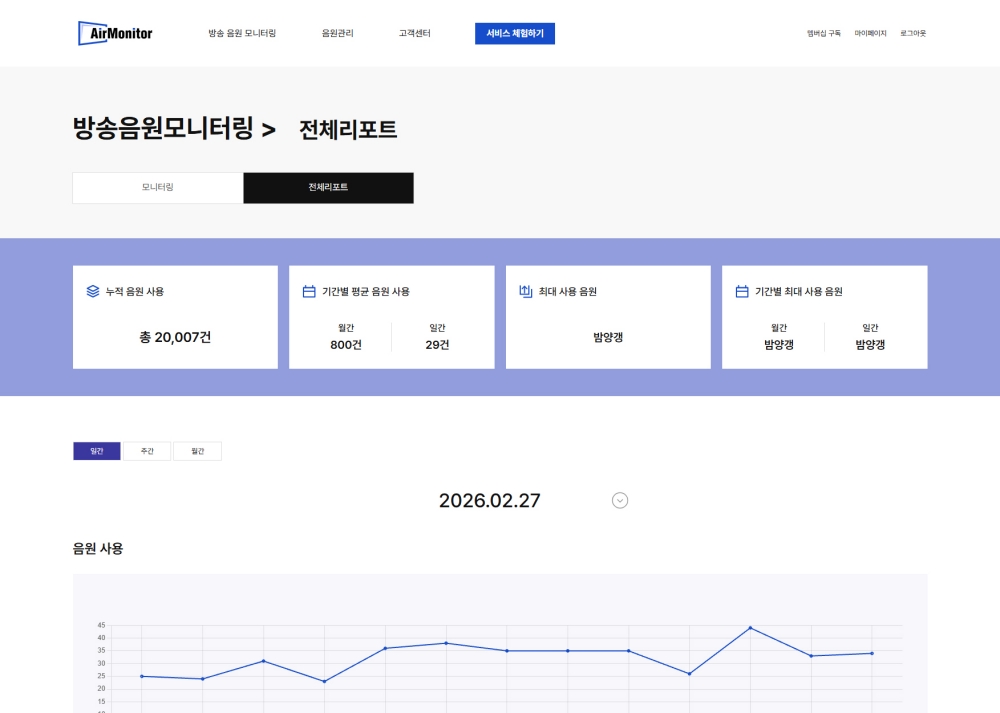Click the layers icon beside 누적 음원 사용
The width and height of the screenshot is (1000, 713).
93,292
